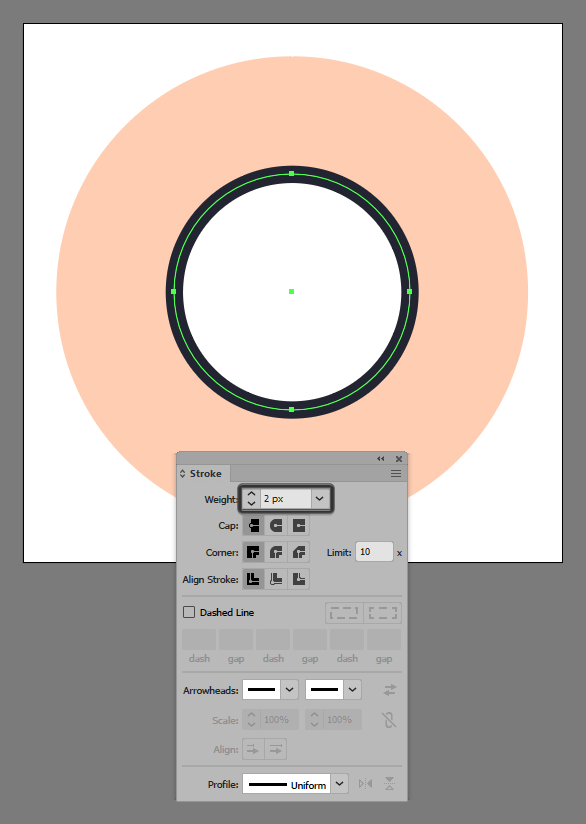Align stroke to inside
The width and height of the screenshot is (586, 824).
pyautogui.click(x=276, y=579)
